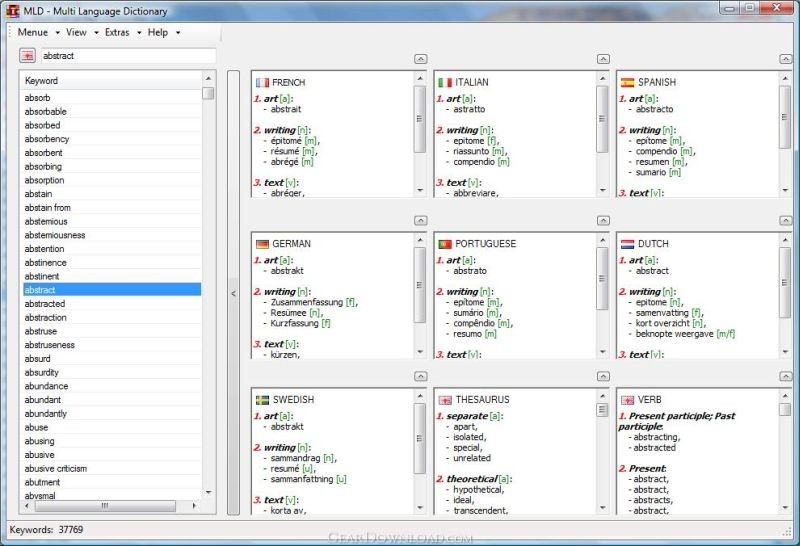This screenshot has height=546, width=800.
Task: Select 'abstracted' in the keyword list
Action: [x=112, y=304]
